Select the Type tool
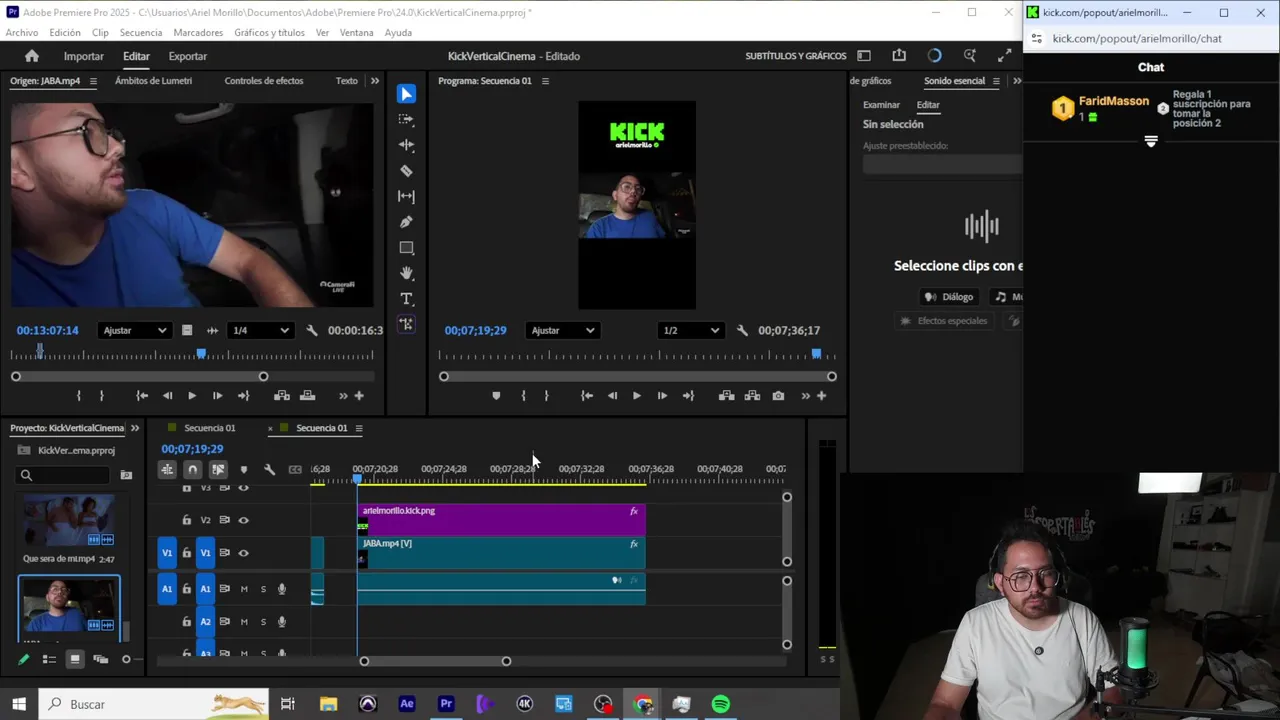This screenshot has height=720, width=1280. click(x=406, y=299)
